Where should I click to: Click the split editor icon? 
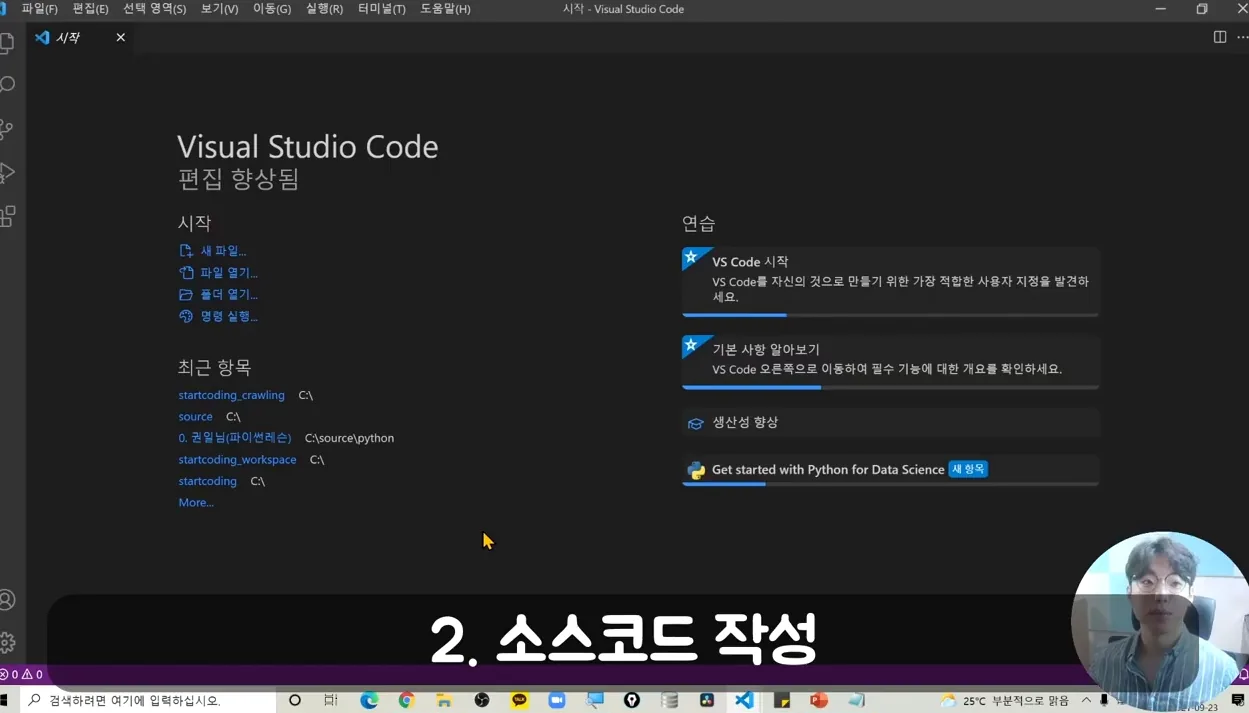[x=1220, y=37]
